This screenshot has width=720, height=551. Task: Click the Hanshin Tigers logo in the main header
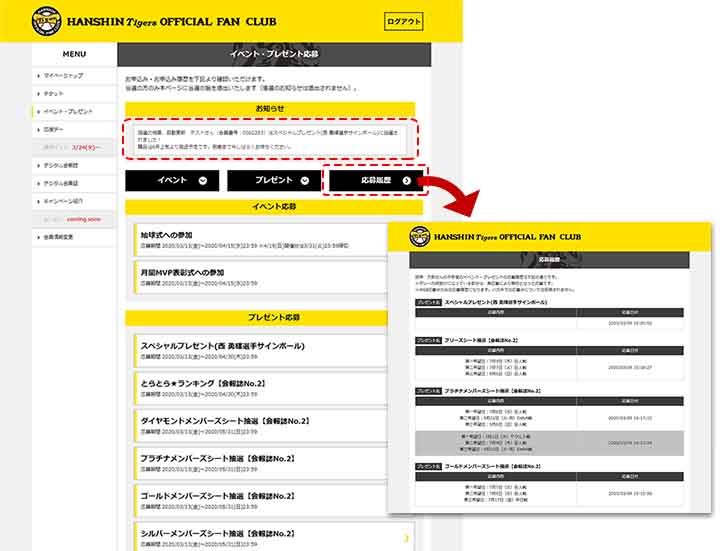[46, 21]
